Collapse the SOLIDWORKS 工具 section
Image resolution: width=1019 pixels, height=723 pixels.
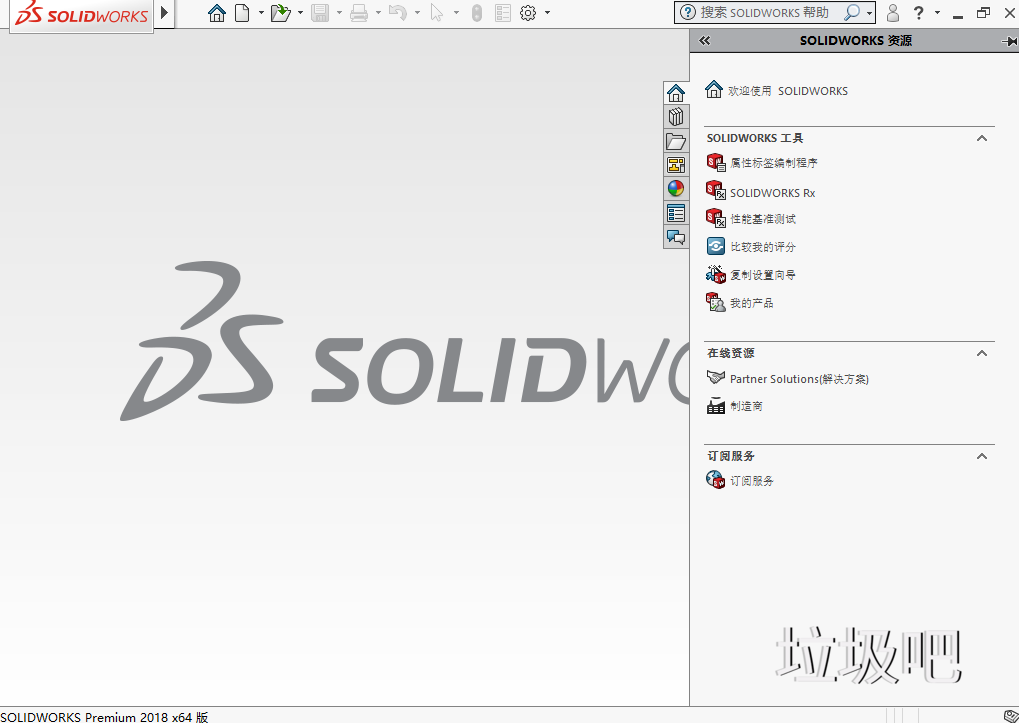[981, 138]
